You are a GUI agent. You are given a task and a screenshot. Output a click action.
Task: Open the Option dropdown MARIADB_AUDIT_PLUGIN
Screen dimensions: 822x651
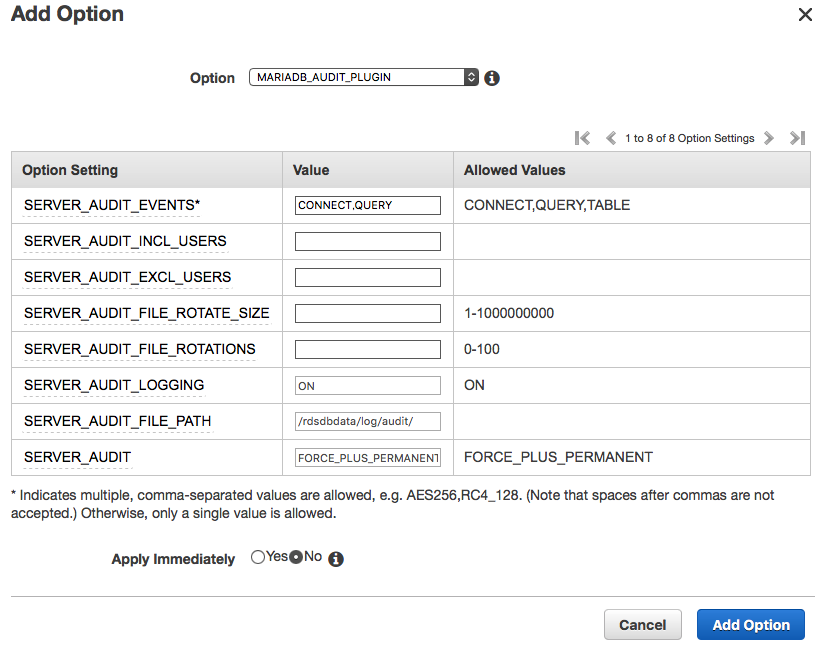point(363,77)
